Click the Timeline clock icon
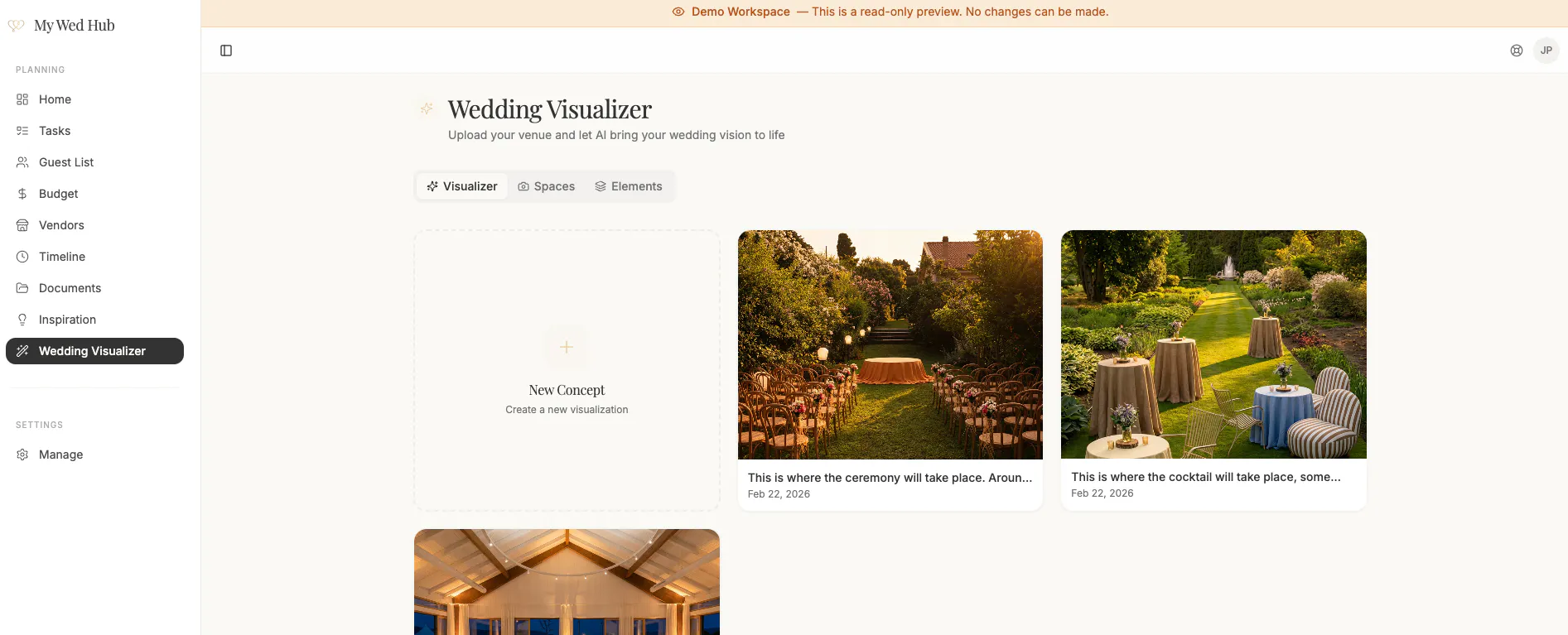This screenshot has width=1568, height=635. 22,257
